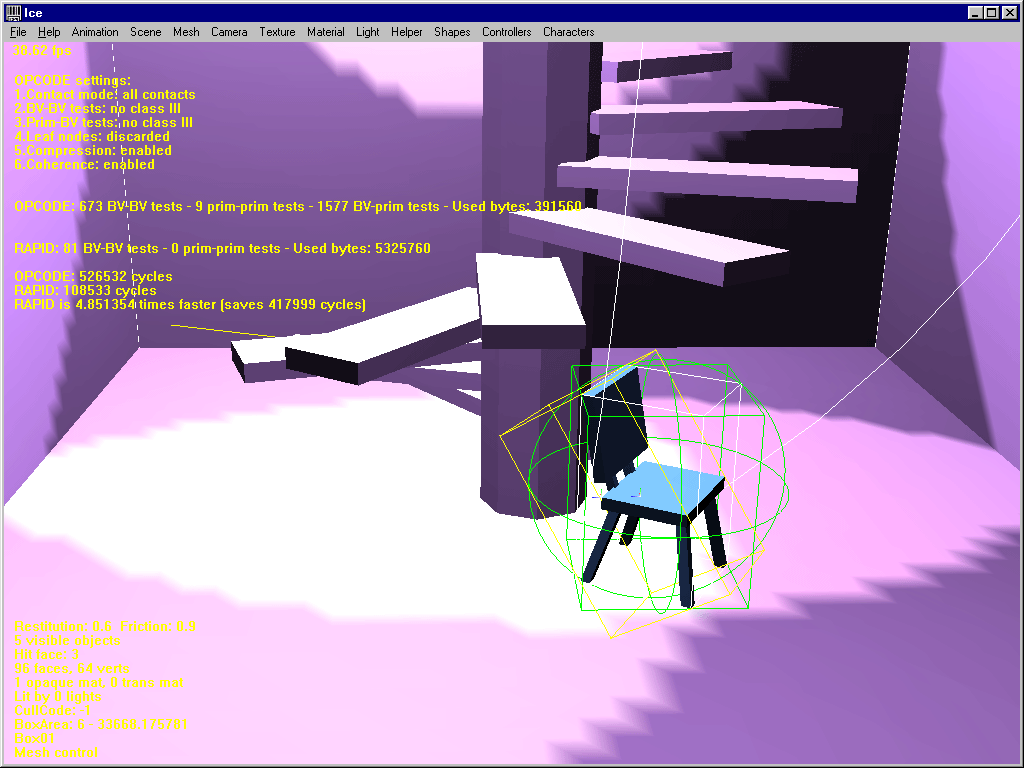Click 'BoxArea: 6 - 33668.175781' text
Image resolution: width=1024 pixels, height=768 pixels.
(101, 724)
